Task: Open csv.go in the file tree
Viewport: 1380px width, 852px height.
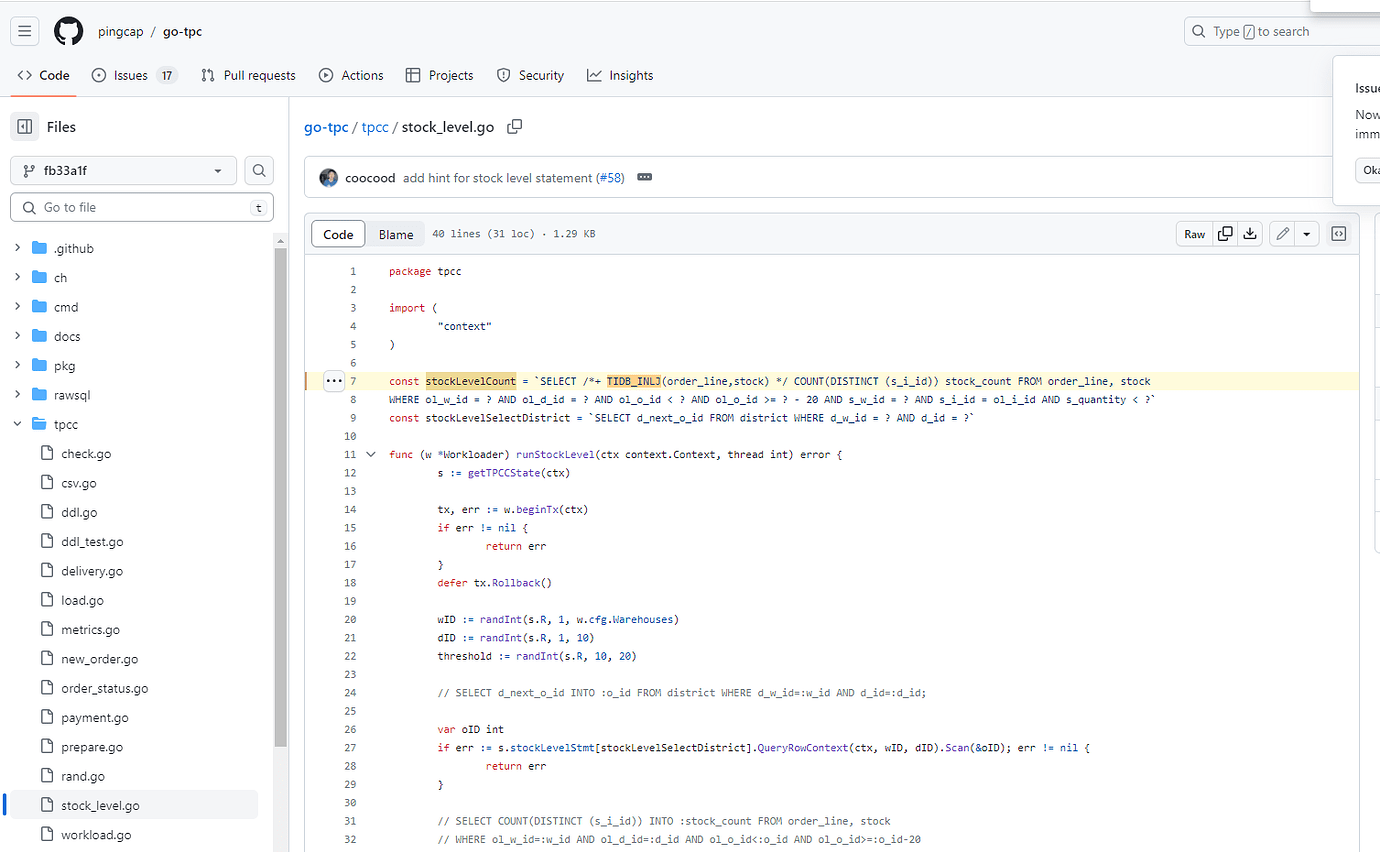Action: tap(79, 483)
